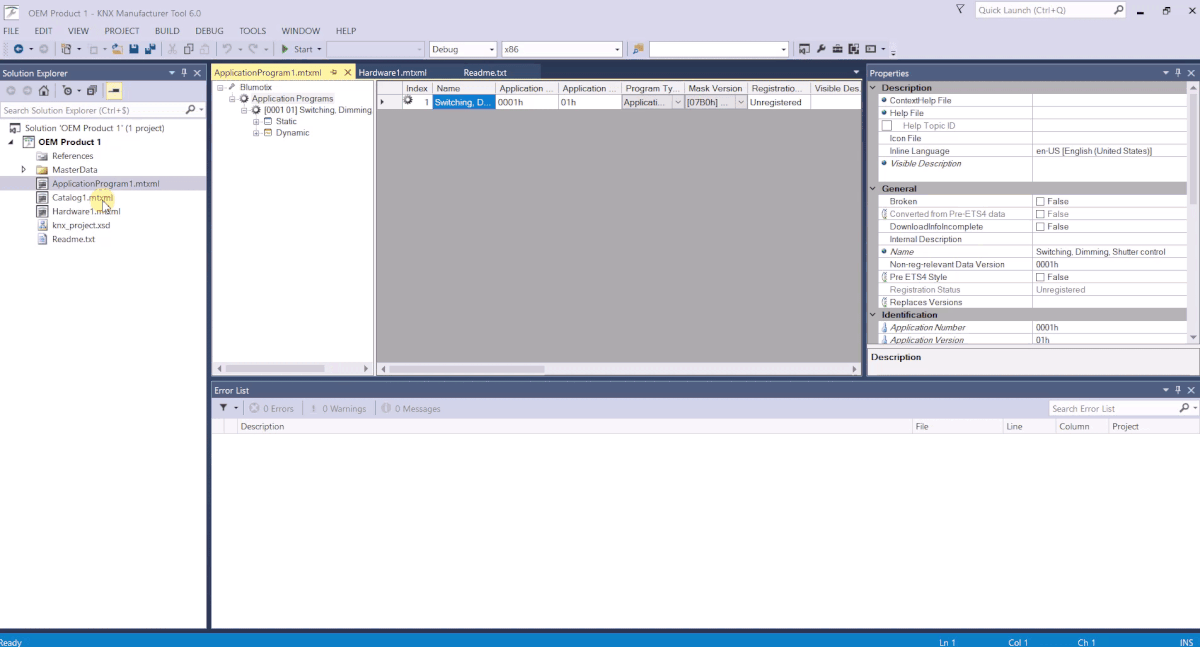Click the Start debugging button
The height and width of the screenshot is (647, 1200).
(297, 49)
